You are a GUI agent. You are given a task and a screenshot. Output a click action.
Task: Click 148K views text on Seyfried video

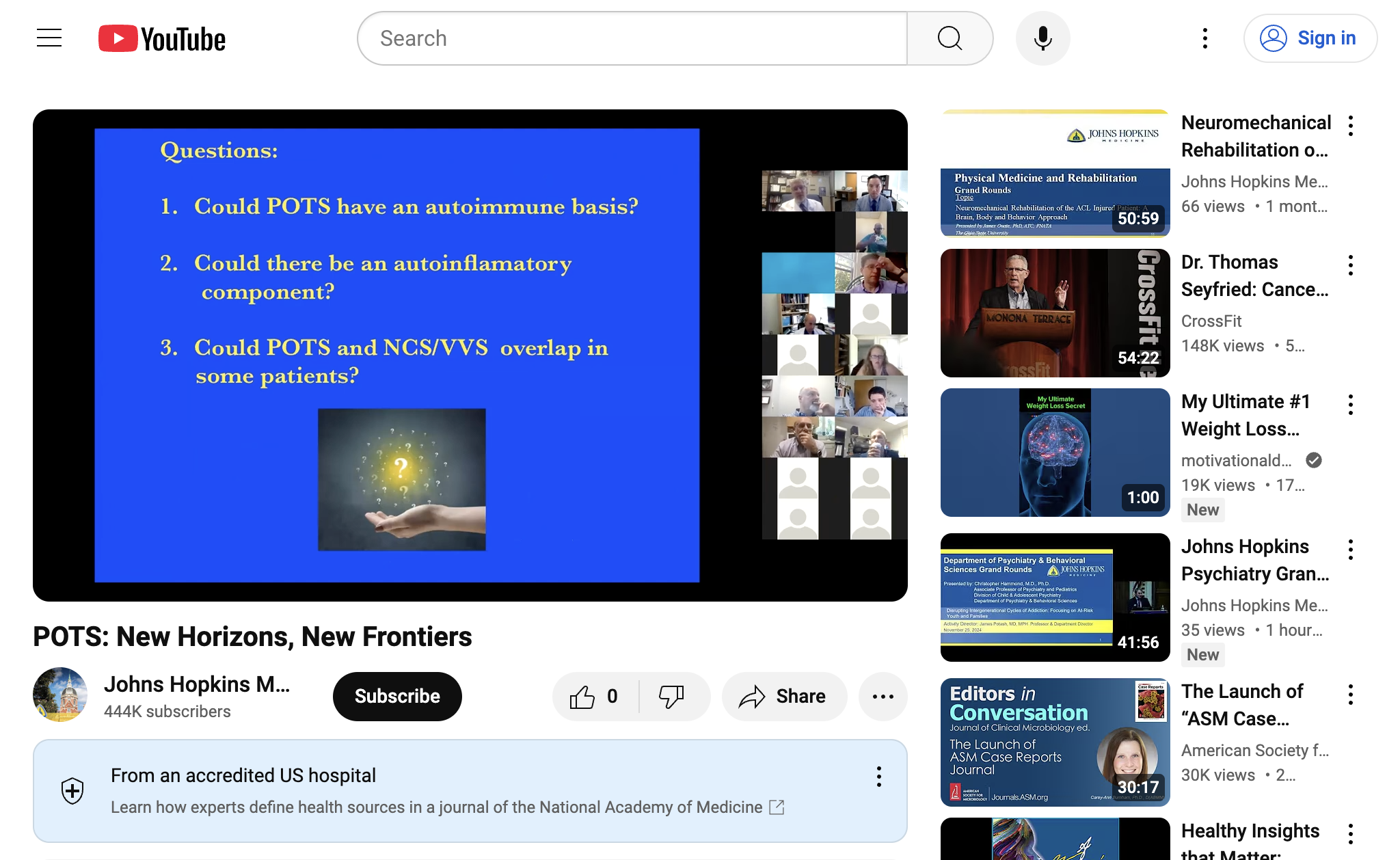click(x=1223, y=346)
